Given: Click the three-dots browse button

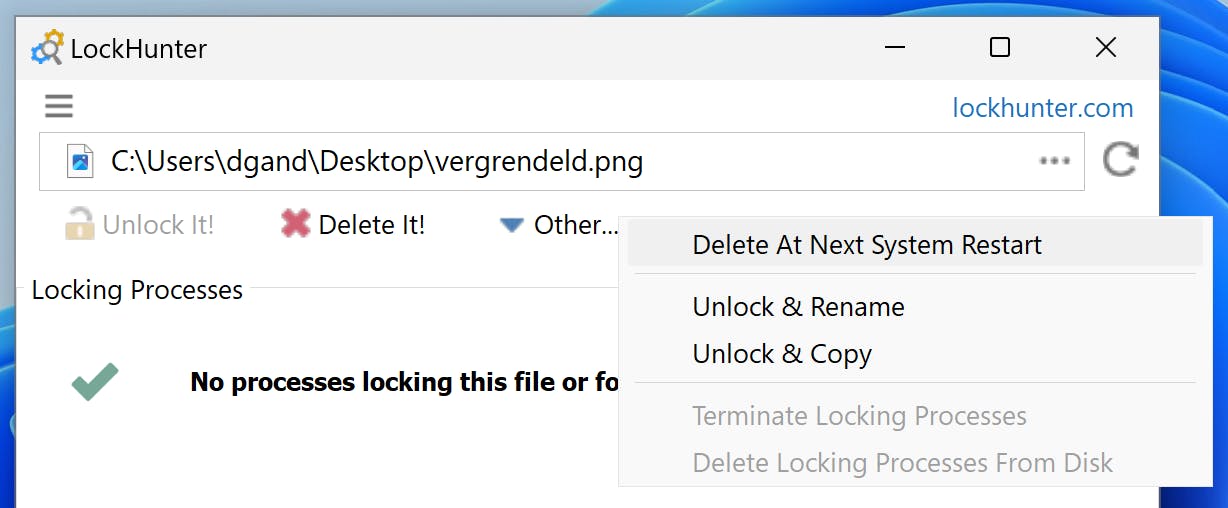Looking at the screenshot, I should point(1054,161).
